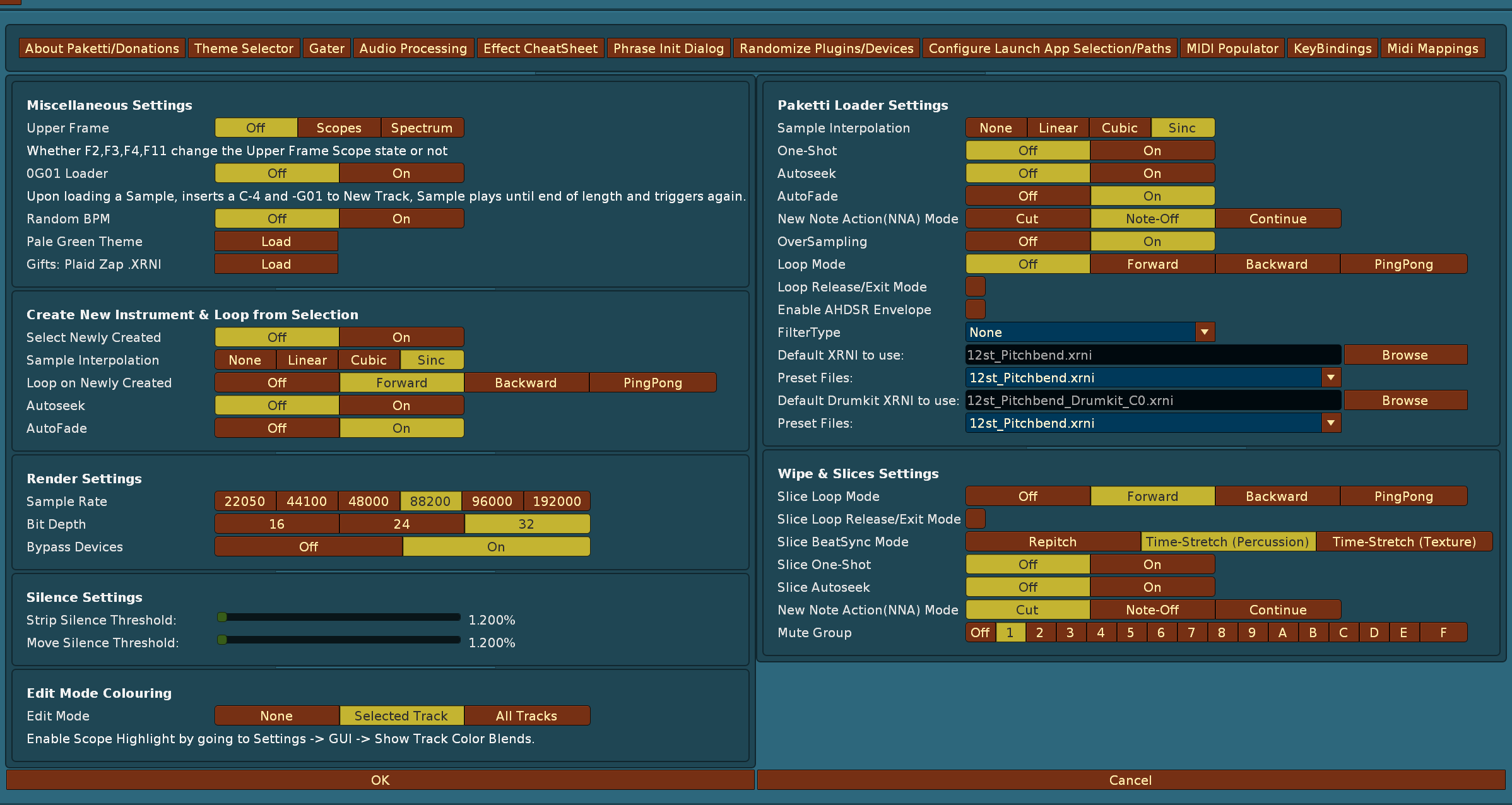
Task: Set render Bit Depth to 24
Action: [401, 524]
